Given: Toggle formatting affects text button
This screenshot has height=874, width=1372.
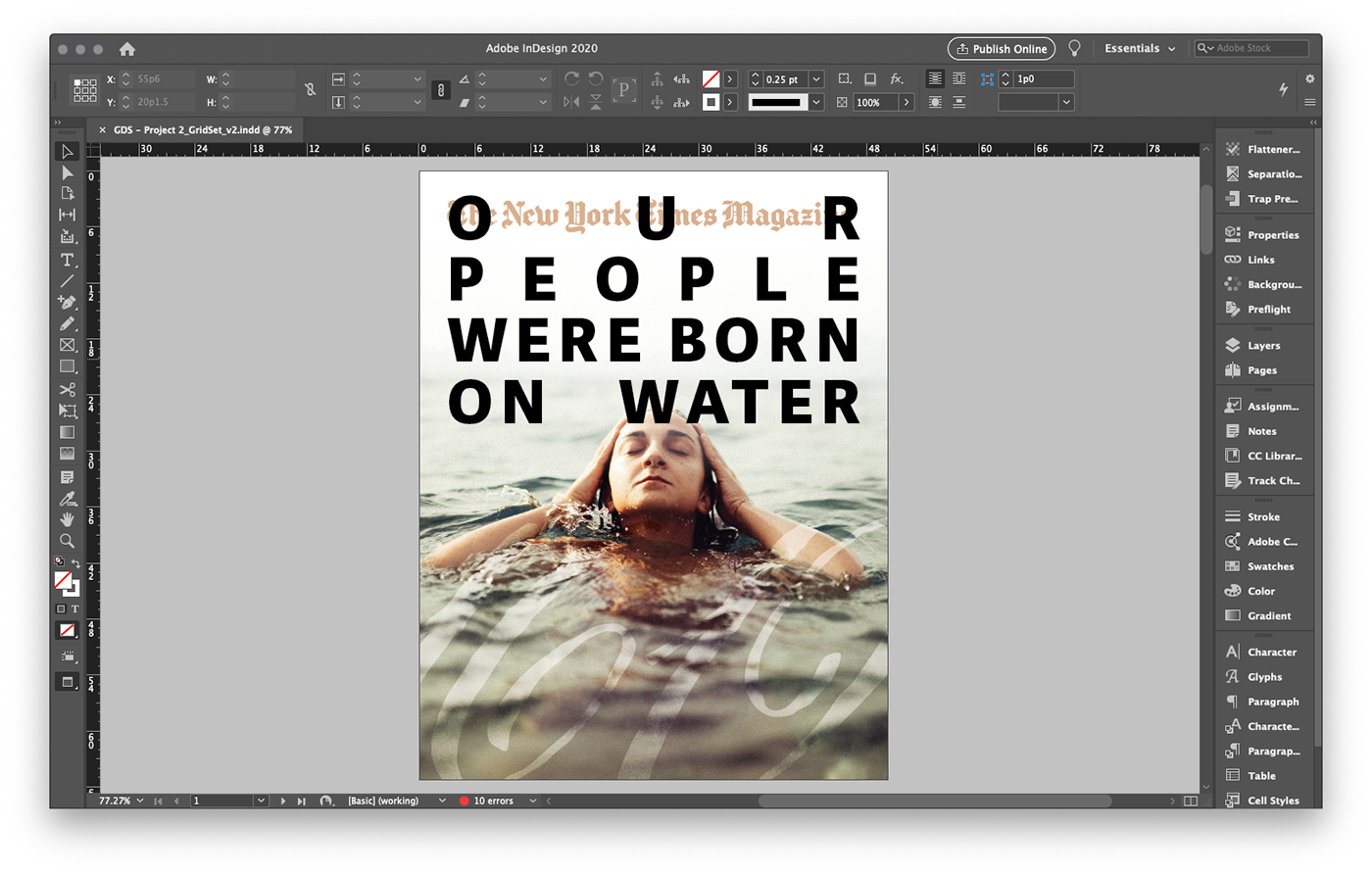Looking at the screenshot, I should (x=74, y=608).
